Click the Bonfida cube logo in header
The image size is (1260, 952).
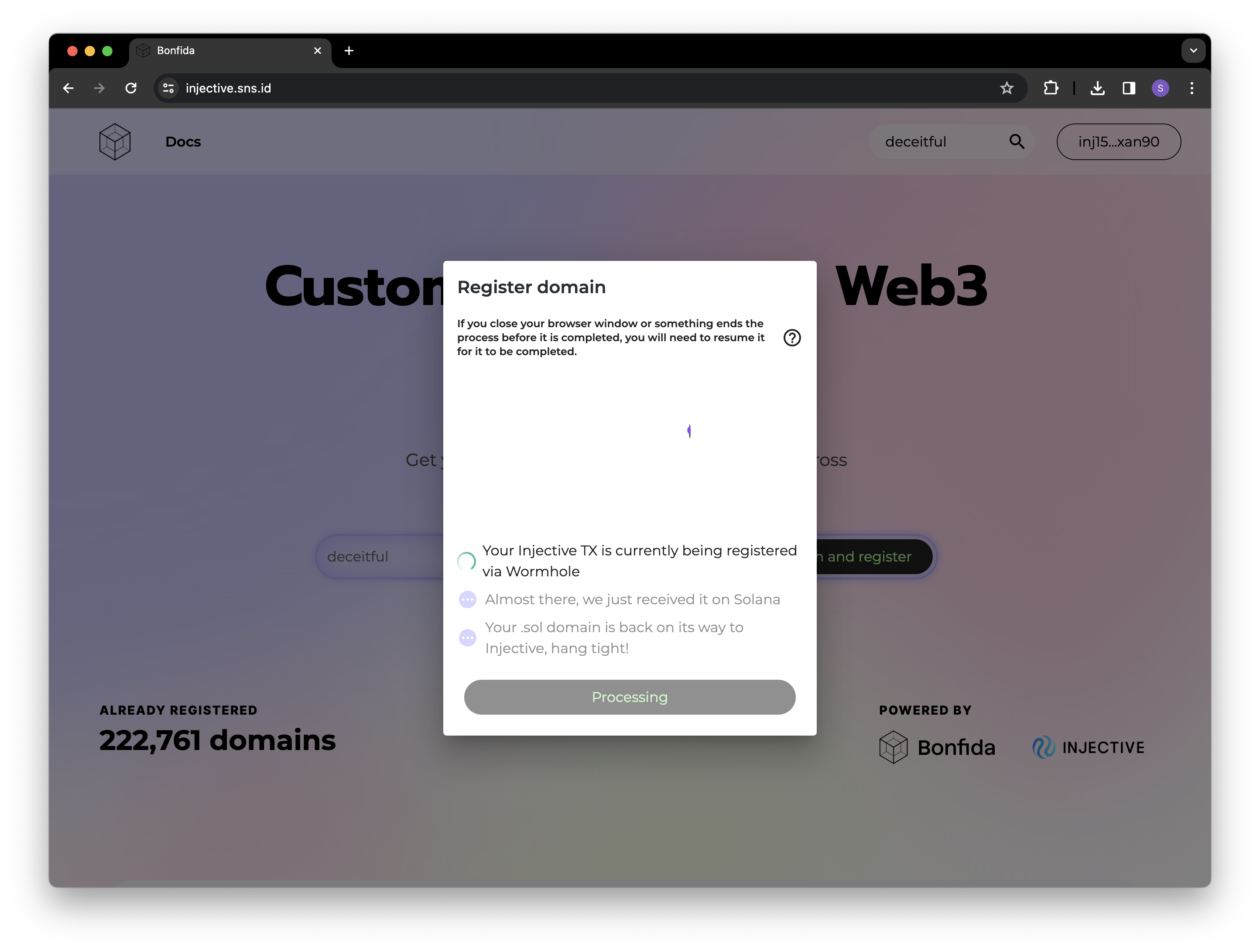(114, 142)
